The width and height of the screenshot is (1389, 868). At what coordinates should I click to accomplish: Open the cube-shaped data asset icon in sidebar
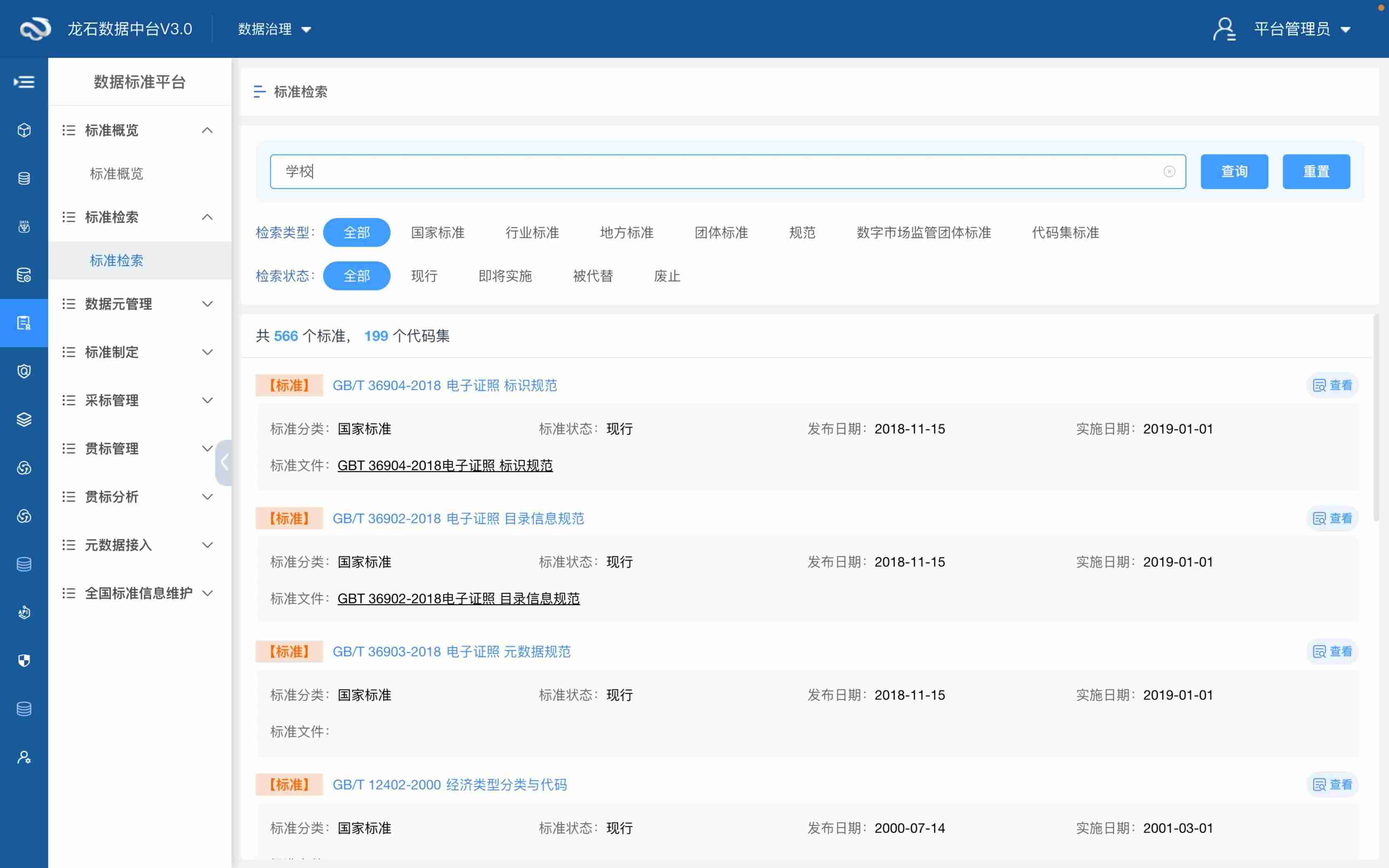click(x=24, y=130)
